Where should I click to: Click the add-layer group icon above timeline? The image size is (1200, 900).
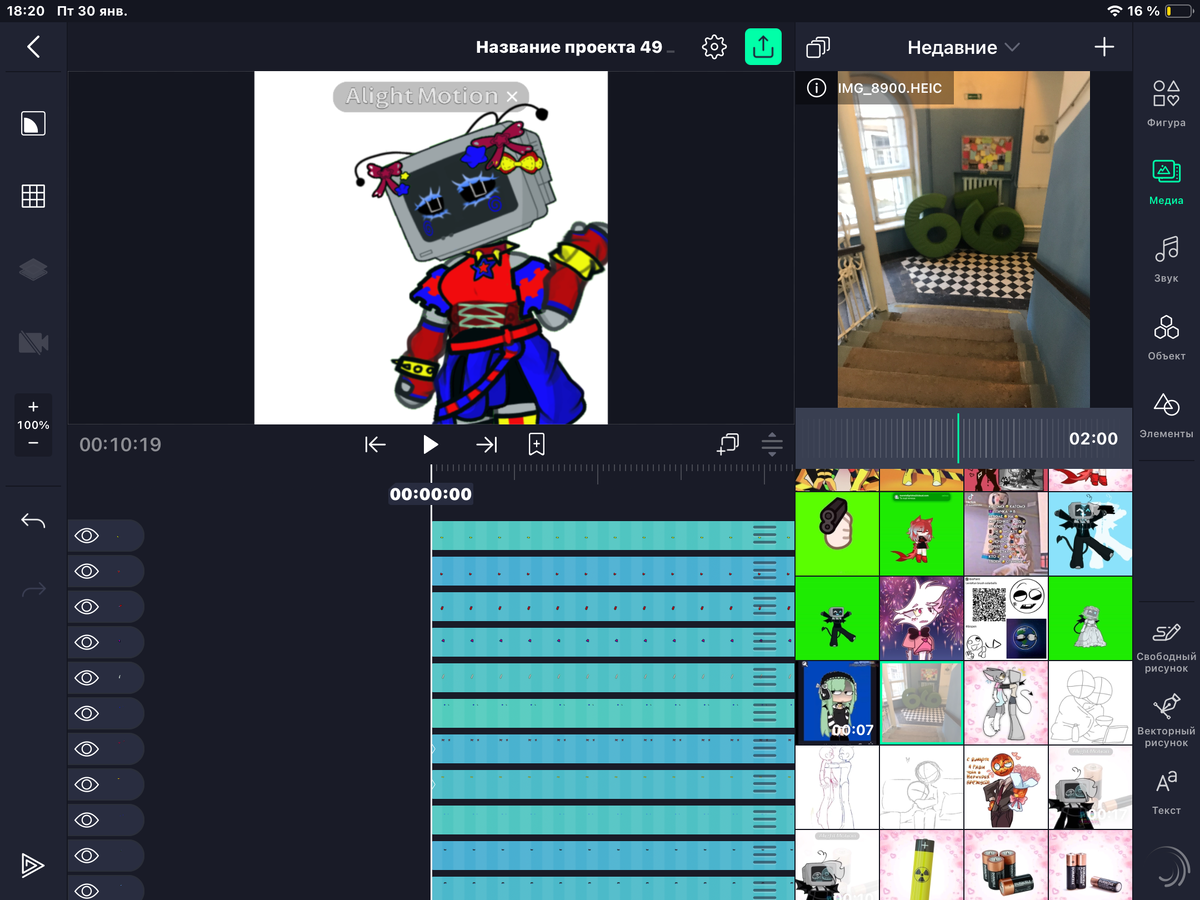coord(727,444)
